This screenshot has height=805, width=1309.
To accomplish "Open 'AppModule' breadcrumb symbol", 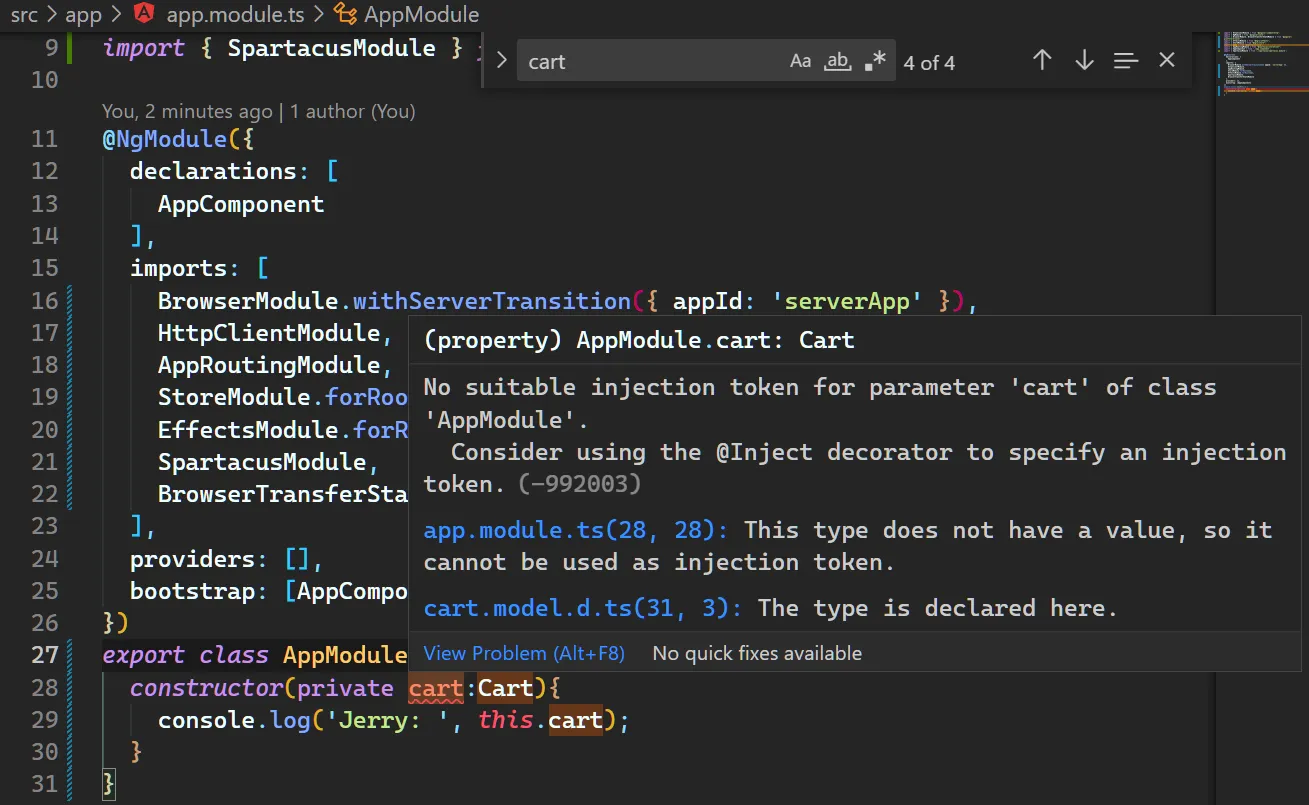I will 421,15.
